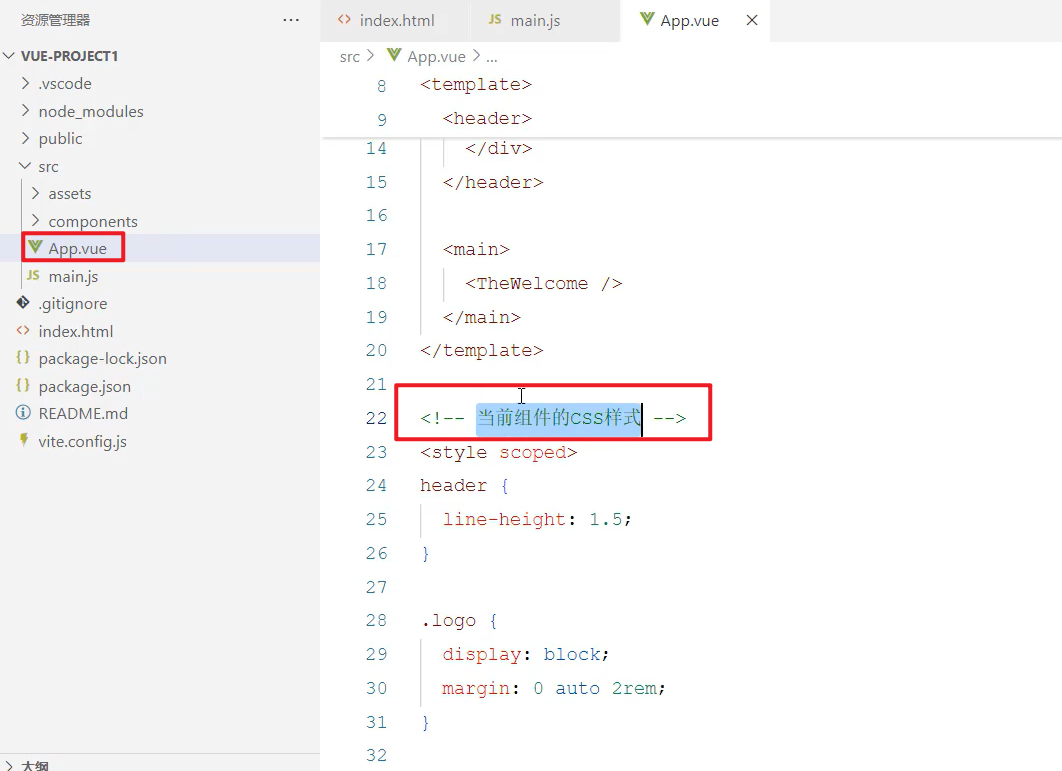
Task: Expand the node_modules folder
Action: coord(25,110)
